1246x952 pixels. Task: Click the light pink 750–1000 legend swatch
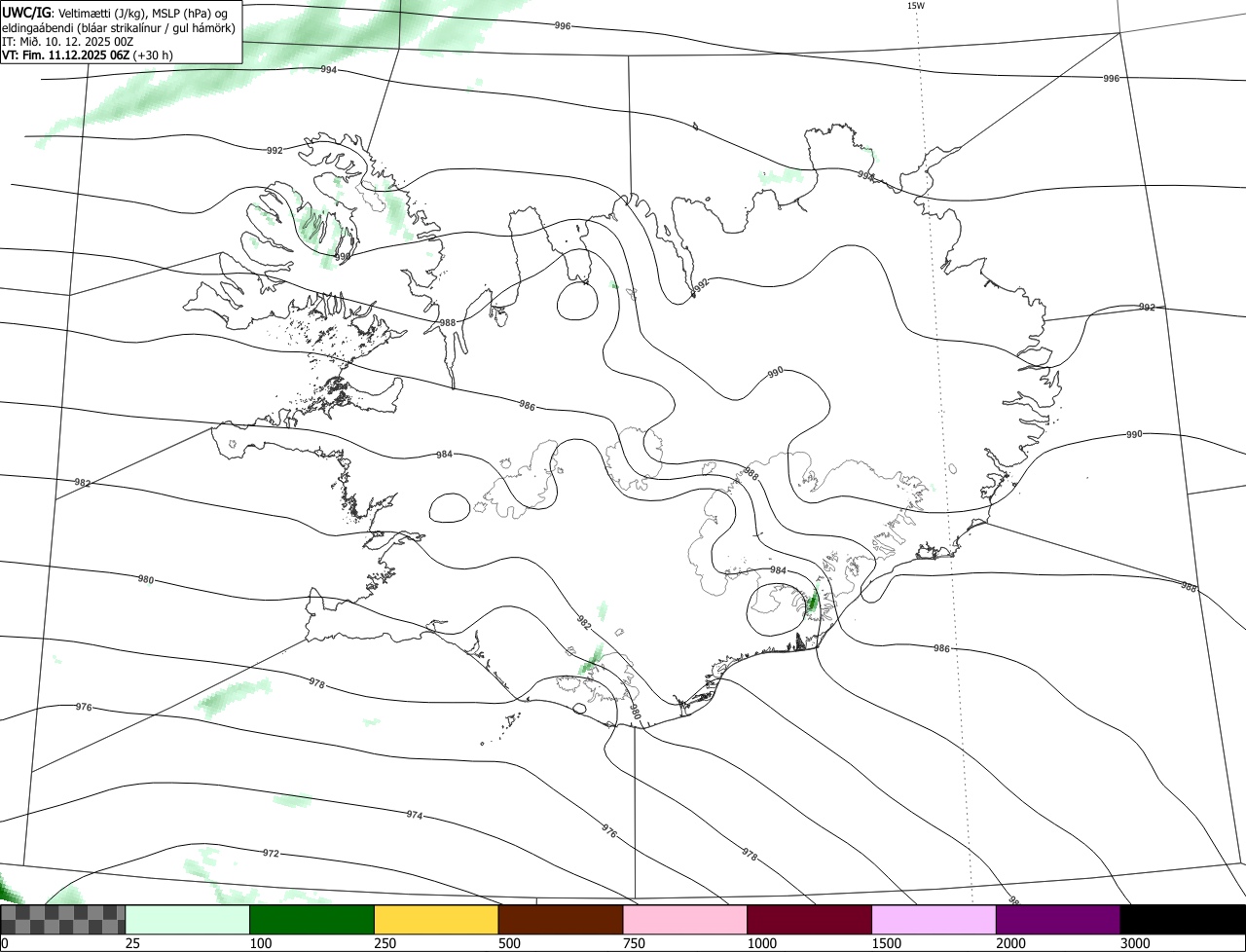685,920
